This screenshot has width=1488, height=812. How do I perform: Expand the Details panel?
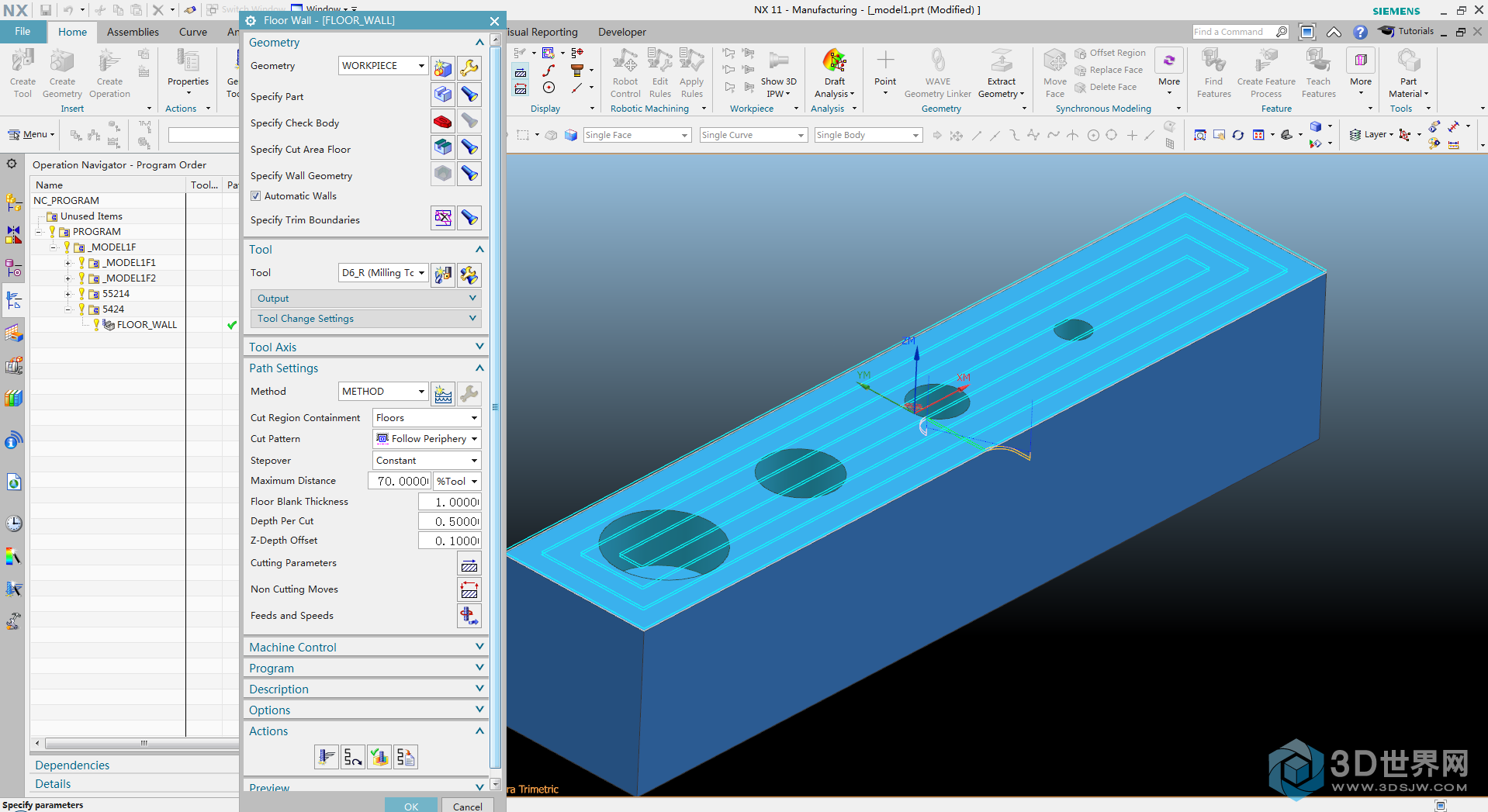(133, 784)
